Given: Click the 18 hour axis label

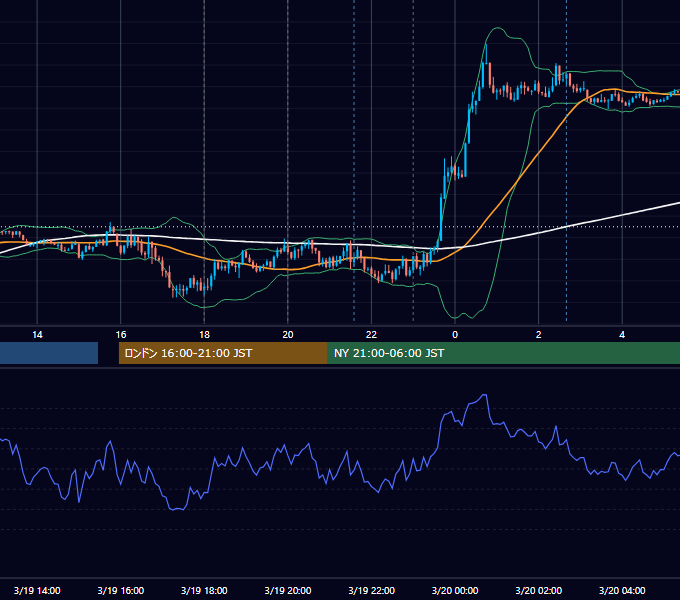Looking at the screenshot, I should click(204, 335).
